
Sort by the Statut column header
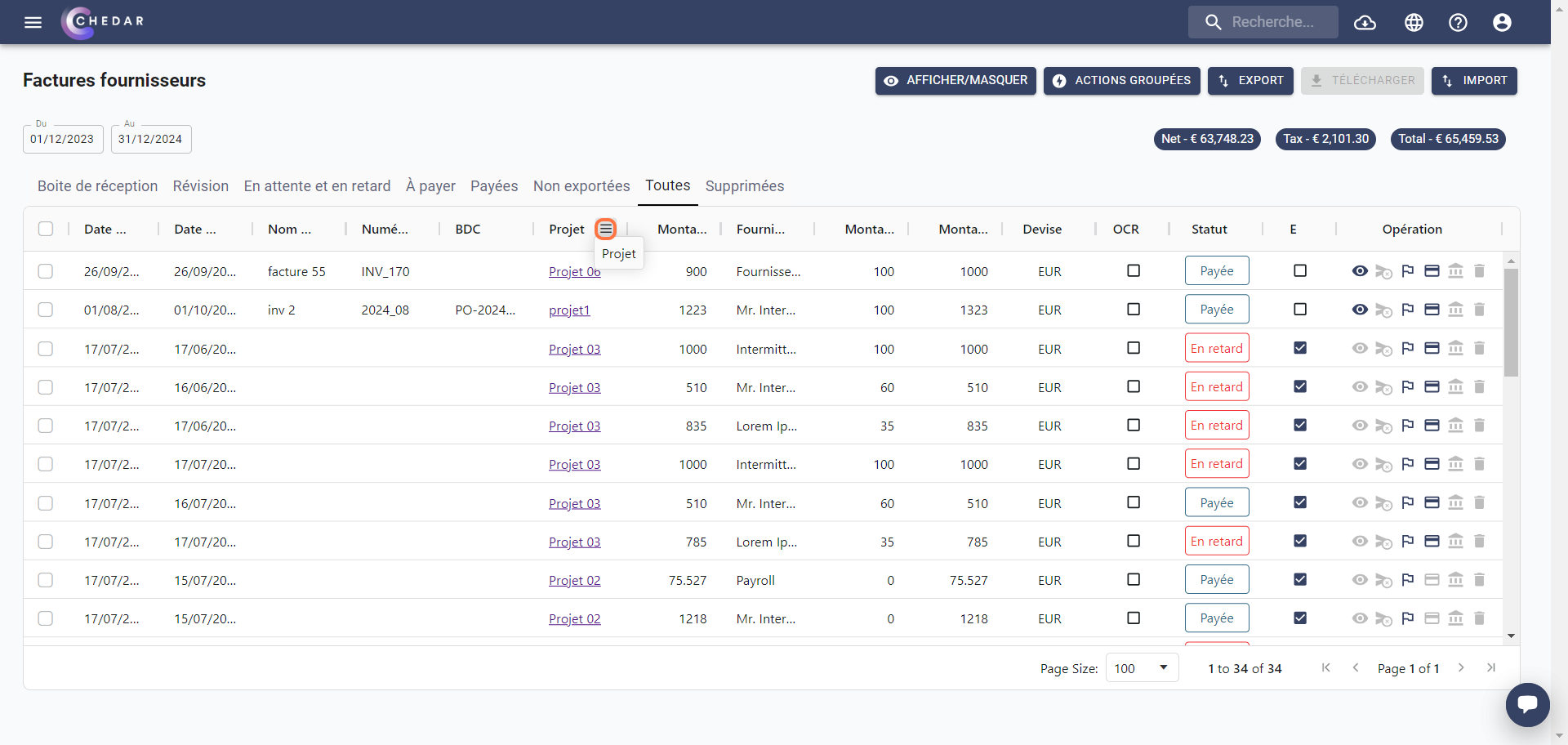[x=1209, y=229]
